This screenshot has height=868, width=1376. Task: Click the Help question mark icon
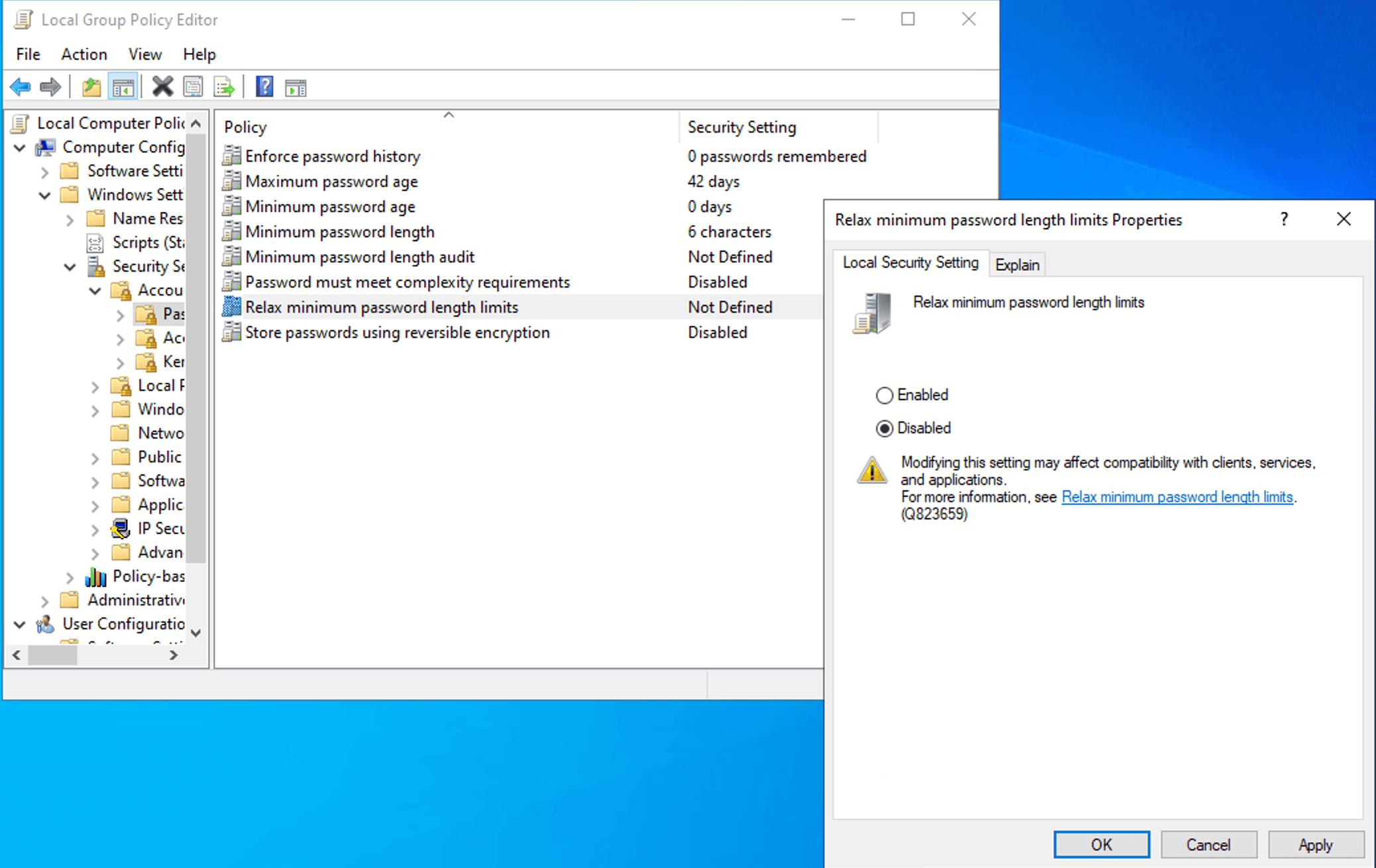tap(264, 86)
